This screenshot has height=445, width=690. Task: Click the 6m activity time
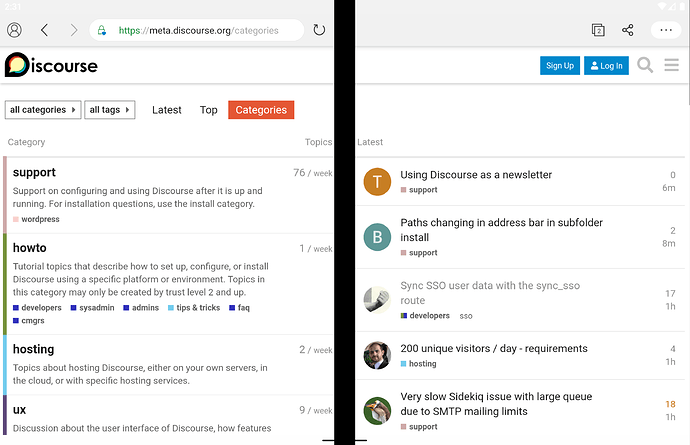pos(669,188)
